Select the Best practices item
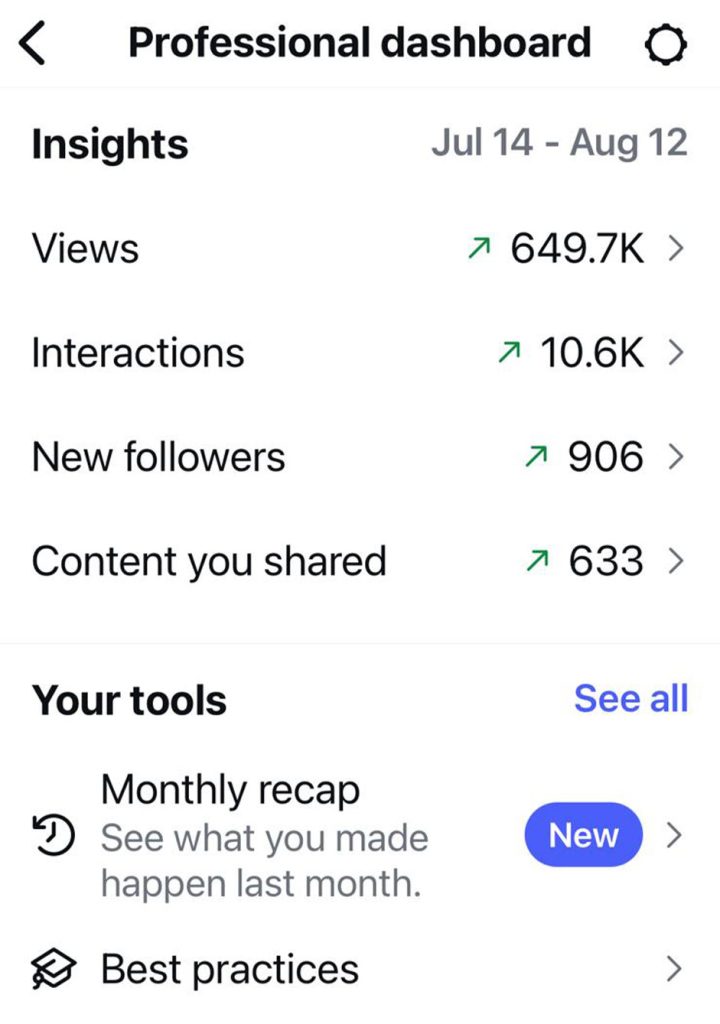The width and height of the screenshot is (720, 1024). [x=230, y=969]
